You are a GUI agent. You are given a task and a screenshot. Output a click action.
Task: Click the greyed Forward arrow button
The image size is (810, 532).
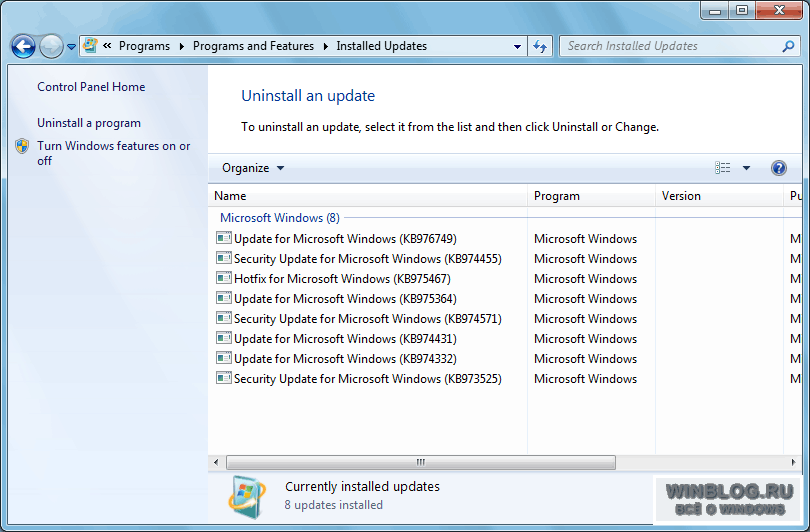[51, 46]
